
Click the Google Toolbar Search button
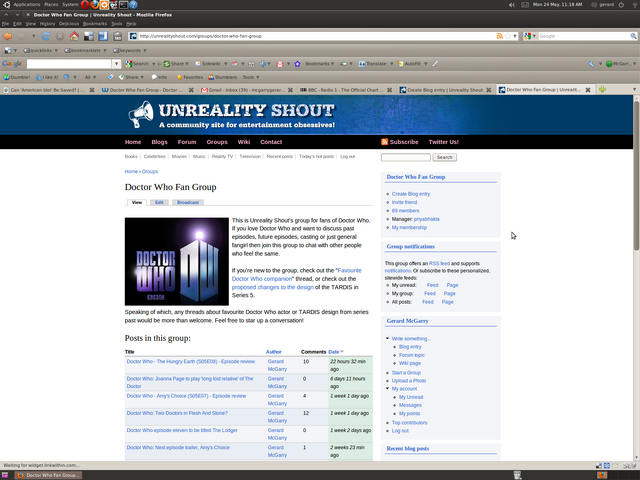point(137,64)
